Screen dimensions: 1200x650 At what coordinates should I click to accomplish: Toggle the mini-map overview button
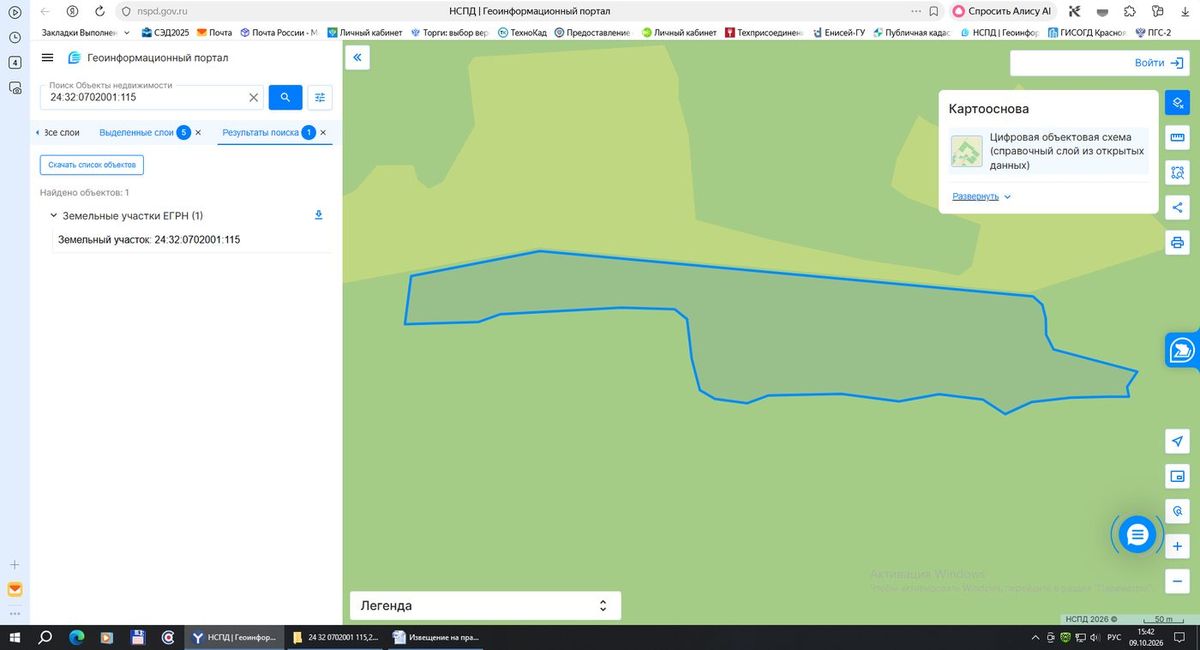pos(1178,475)
